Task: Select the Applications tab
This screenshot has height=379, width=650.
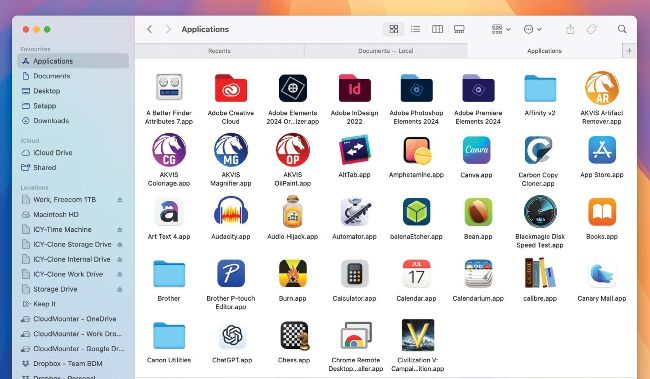Action: (x=544, y=51)
